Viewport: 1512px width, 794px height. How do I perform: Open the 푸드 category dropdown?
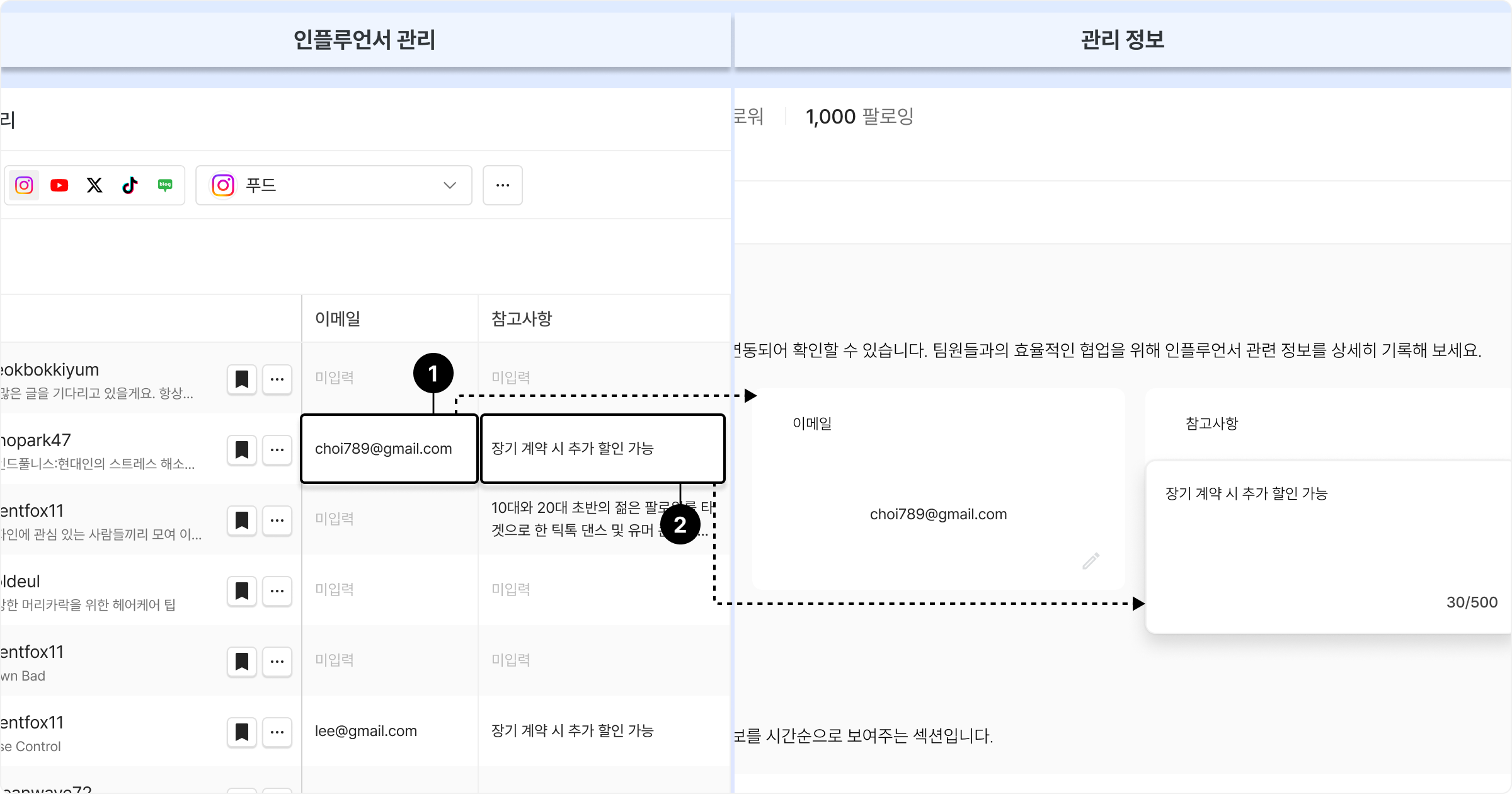coord(334,185)
